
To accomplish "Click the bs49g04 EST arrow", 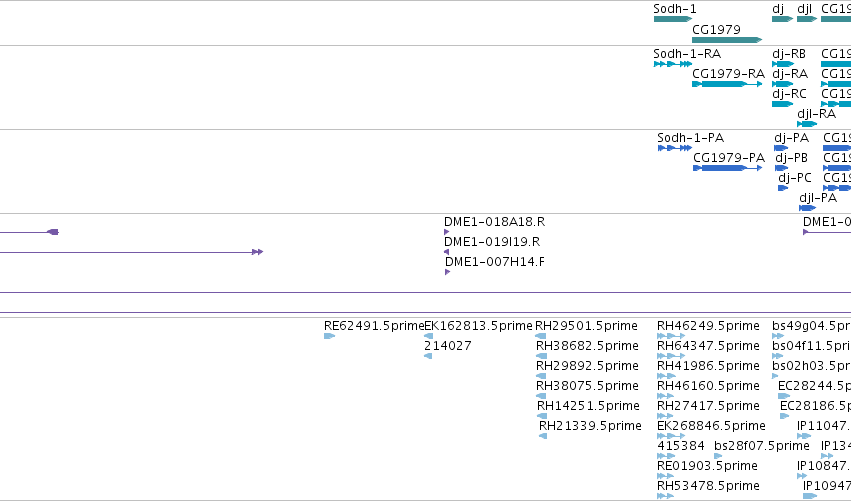I will tap(778, 337).
